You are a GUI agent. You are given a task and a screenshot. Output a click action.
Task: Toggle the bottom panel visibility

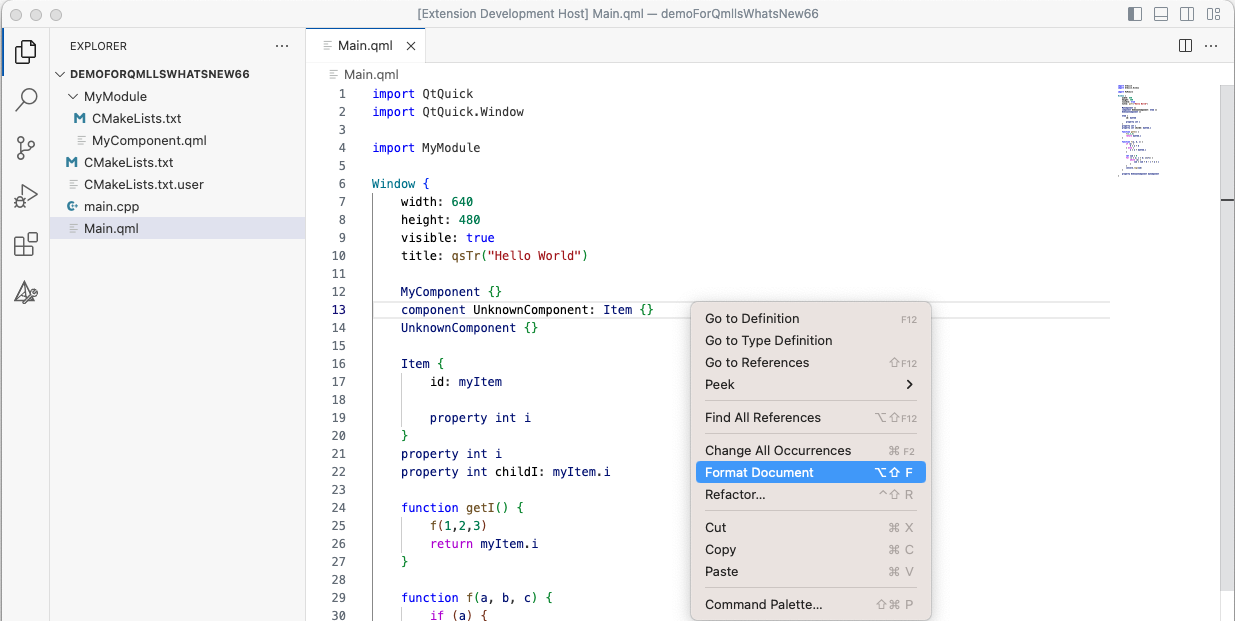1159,14
